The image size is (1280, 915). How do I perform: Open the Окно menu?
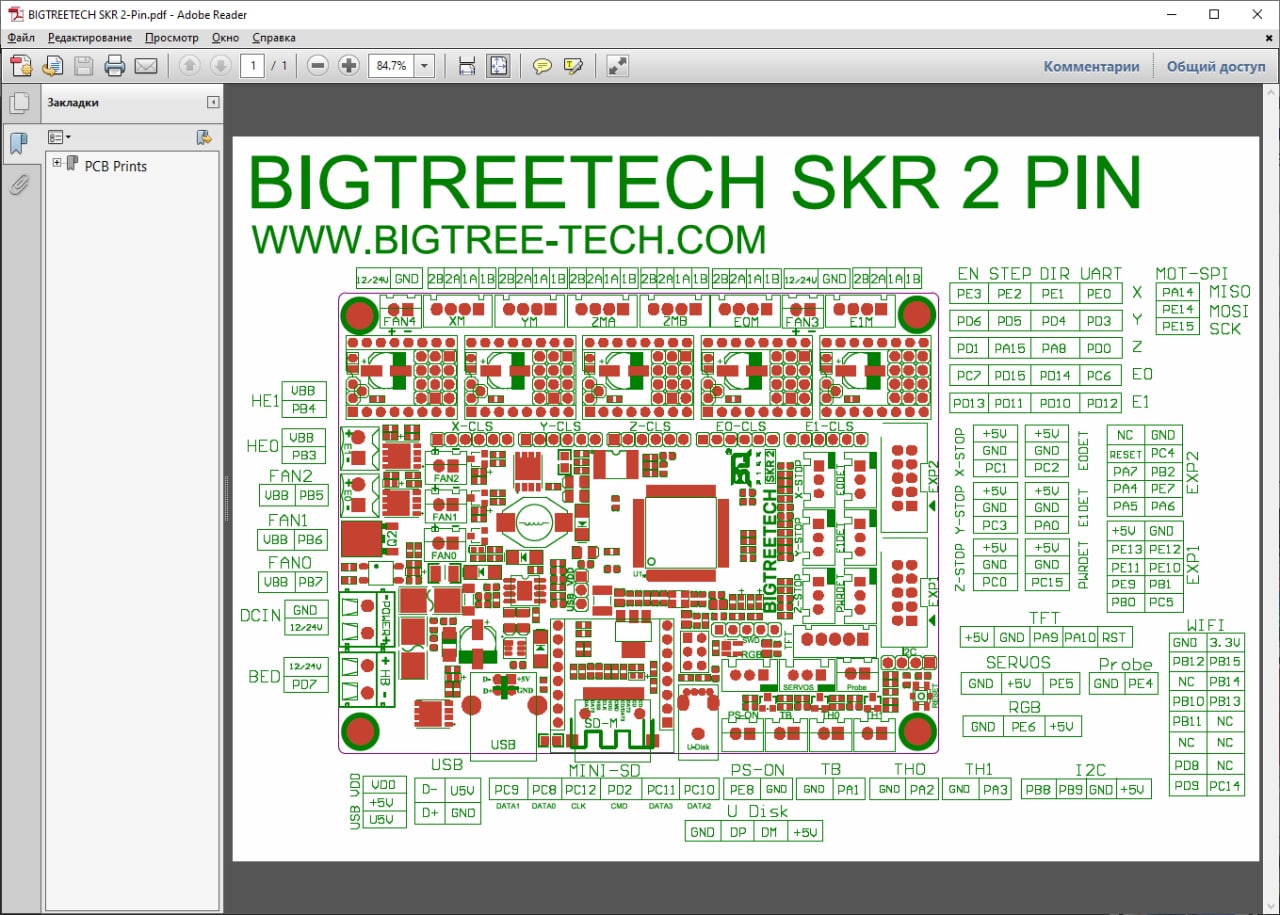pos(225,38)
